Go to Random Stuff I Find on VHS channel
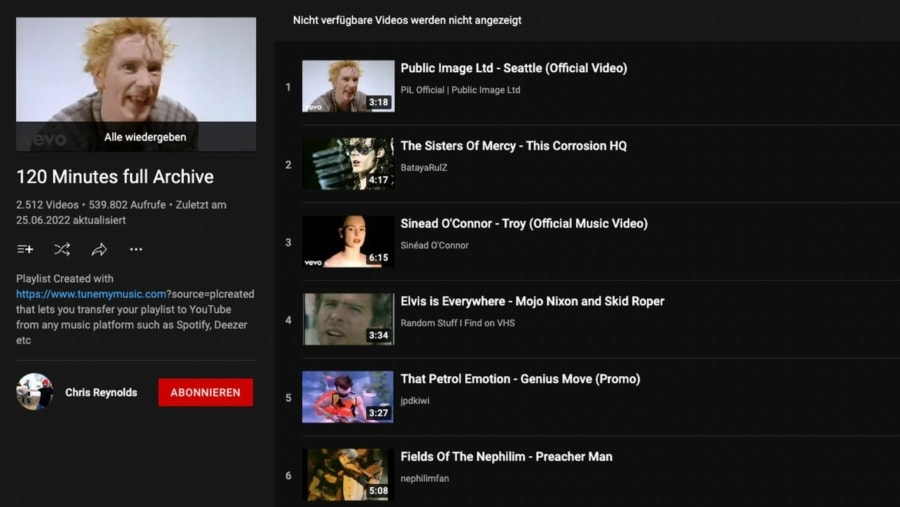 (x=458, y=323)
